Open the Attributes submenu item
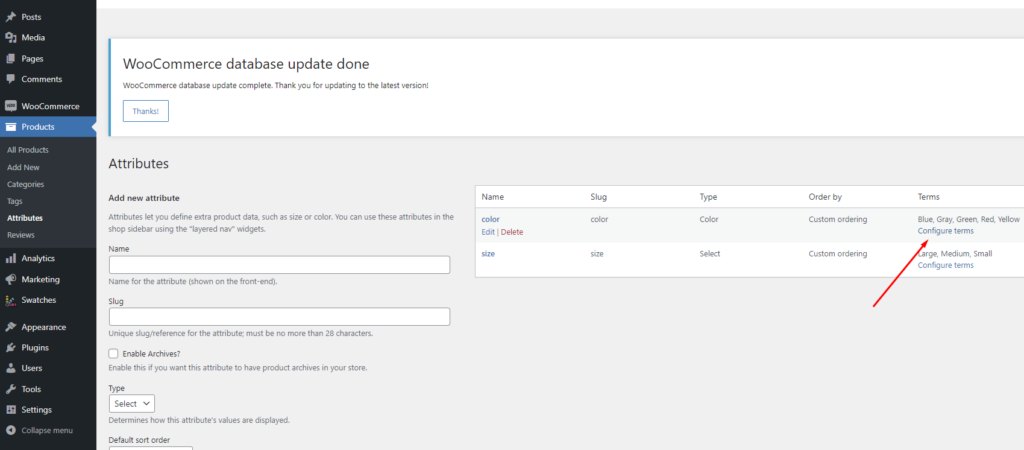 click(x=25, y=218)
